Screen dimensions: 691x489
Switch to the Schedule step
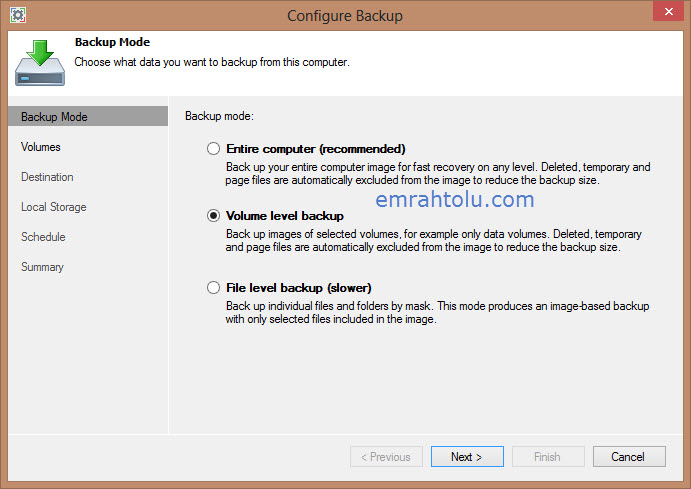[x=43, y=237]
